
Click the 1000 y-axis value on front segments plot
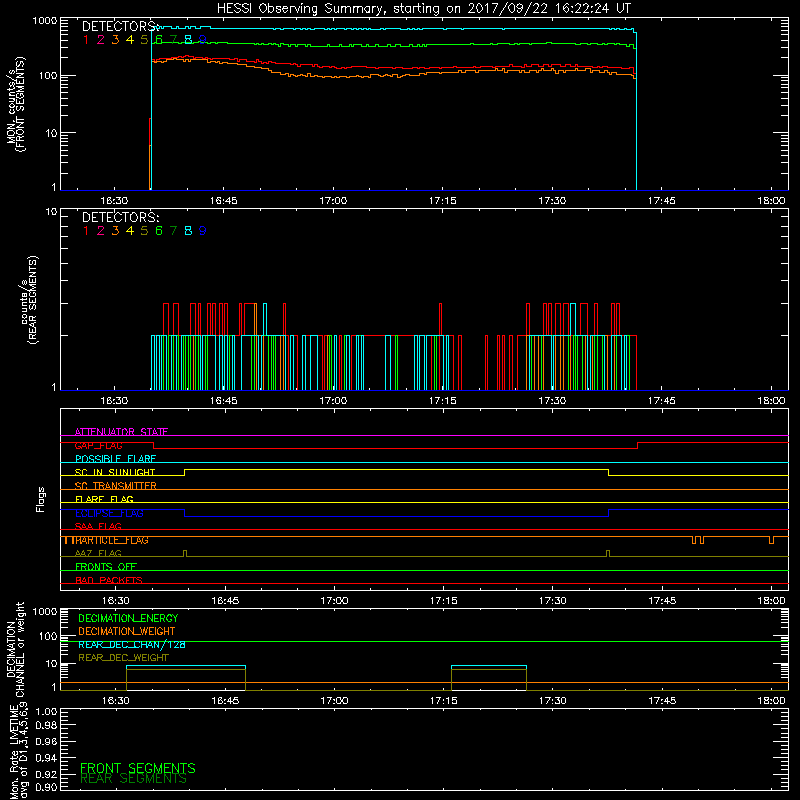coord(44,21)
